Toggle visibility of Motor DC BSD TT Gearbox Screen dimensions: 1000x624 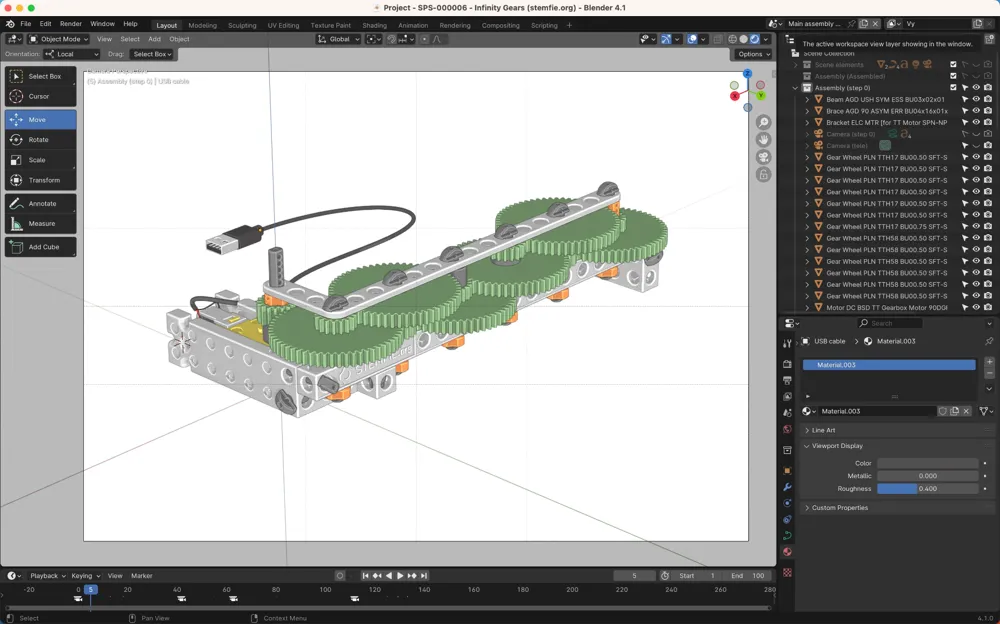(x=975, y=307)
